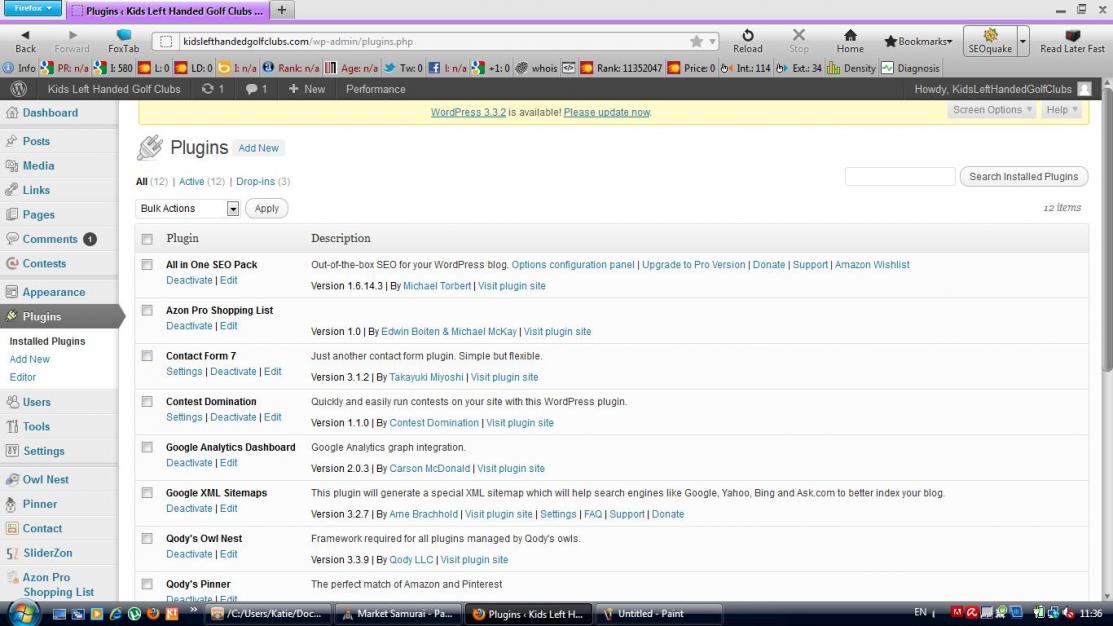Tick the select-all plugins checkbox in header

(147, 239)
